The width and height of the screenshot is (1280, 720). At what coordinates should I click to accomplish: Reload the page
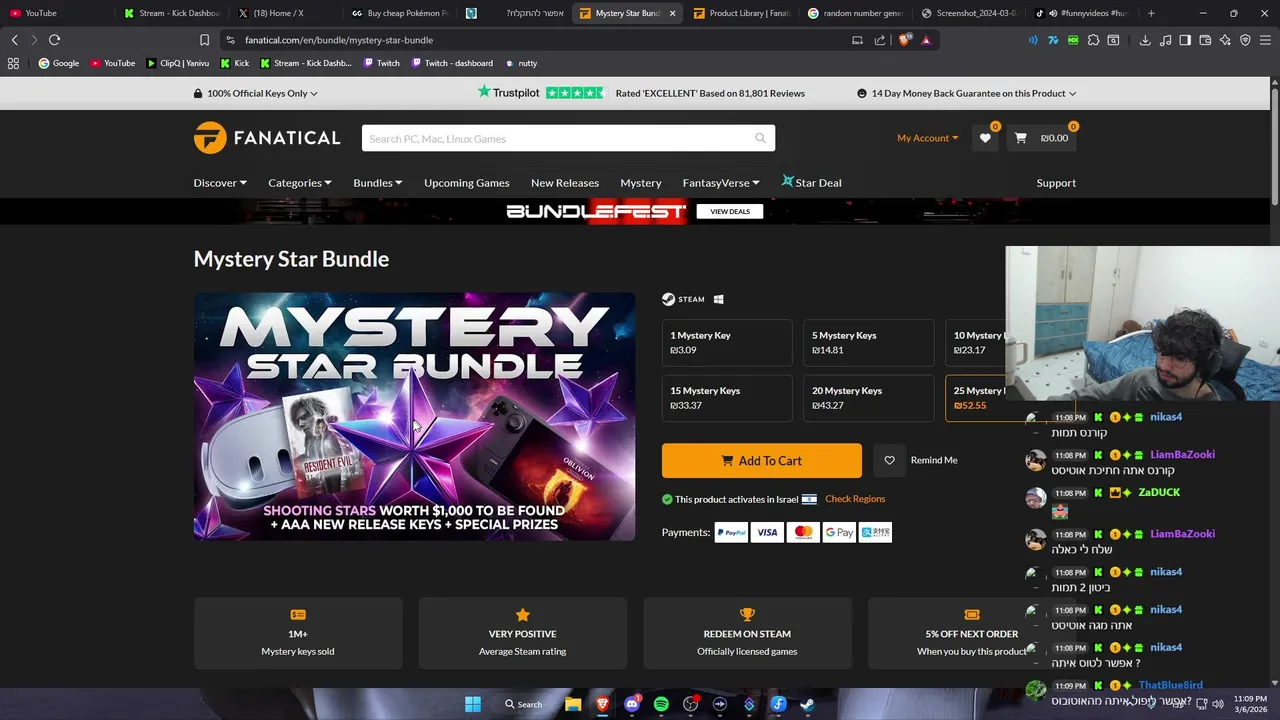tap(54, 40)
